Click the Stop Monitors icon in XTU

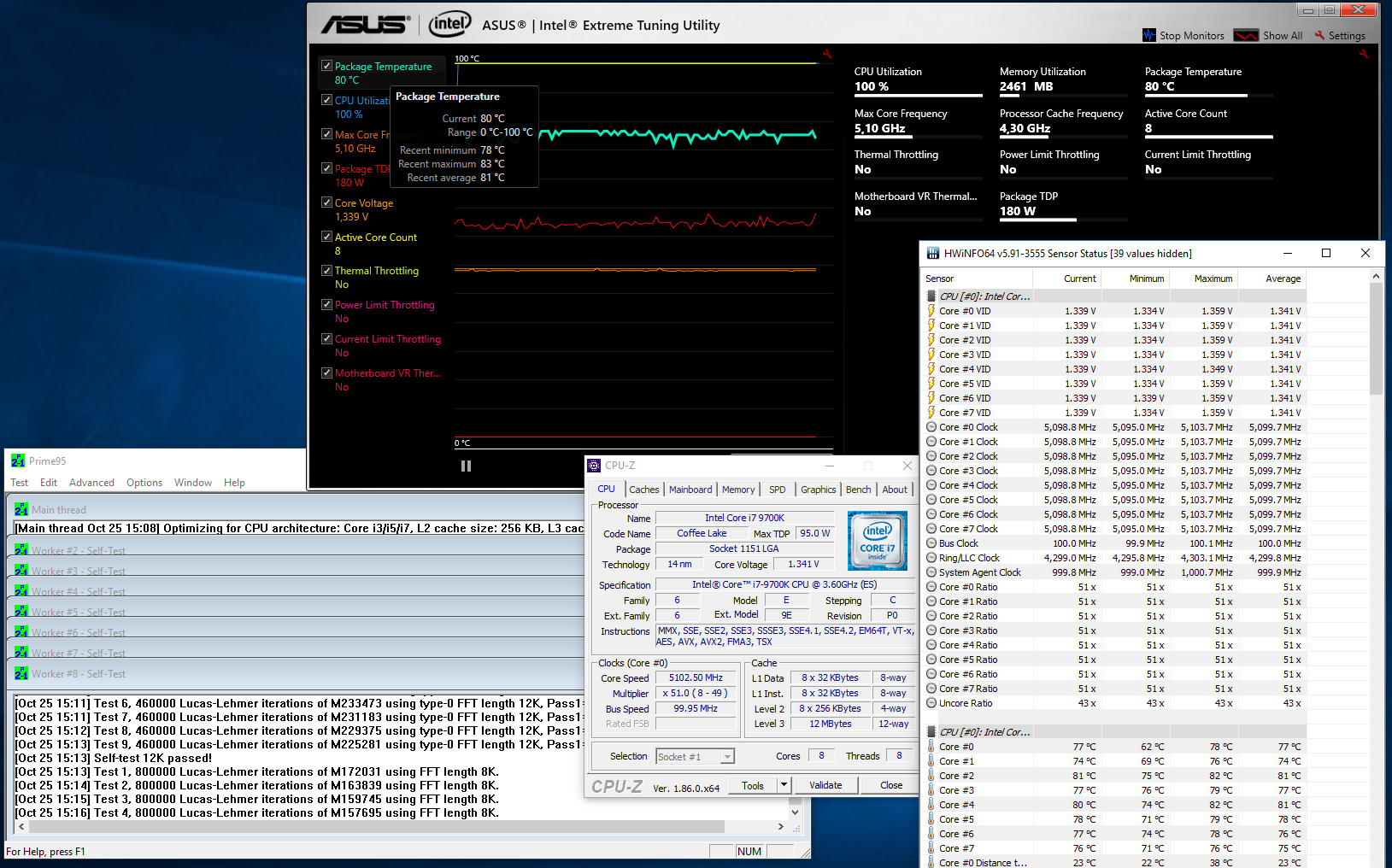[x=1148, y=35]
